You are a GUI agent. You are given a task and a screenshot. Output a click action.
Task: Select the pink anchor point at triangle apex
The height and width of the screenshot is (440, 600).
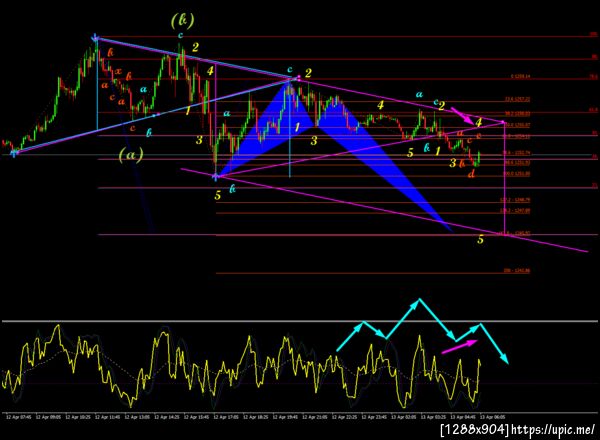[298, 78]
